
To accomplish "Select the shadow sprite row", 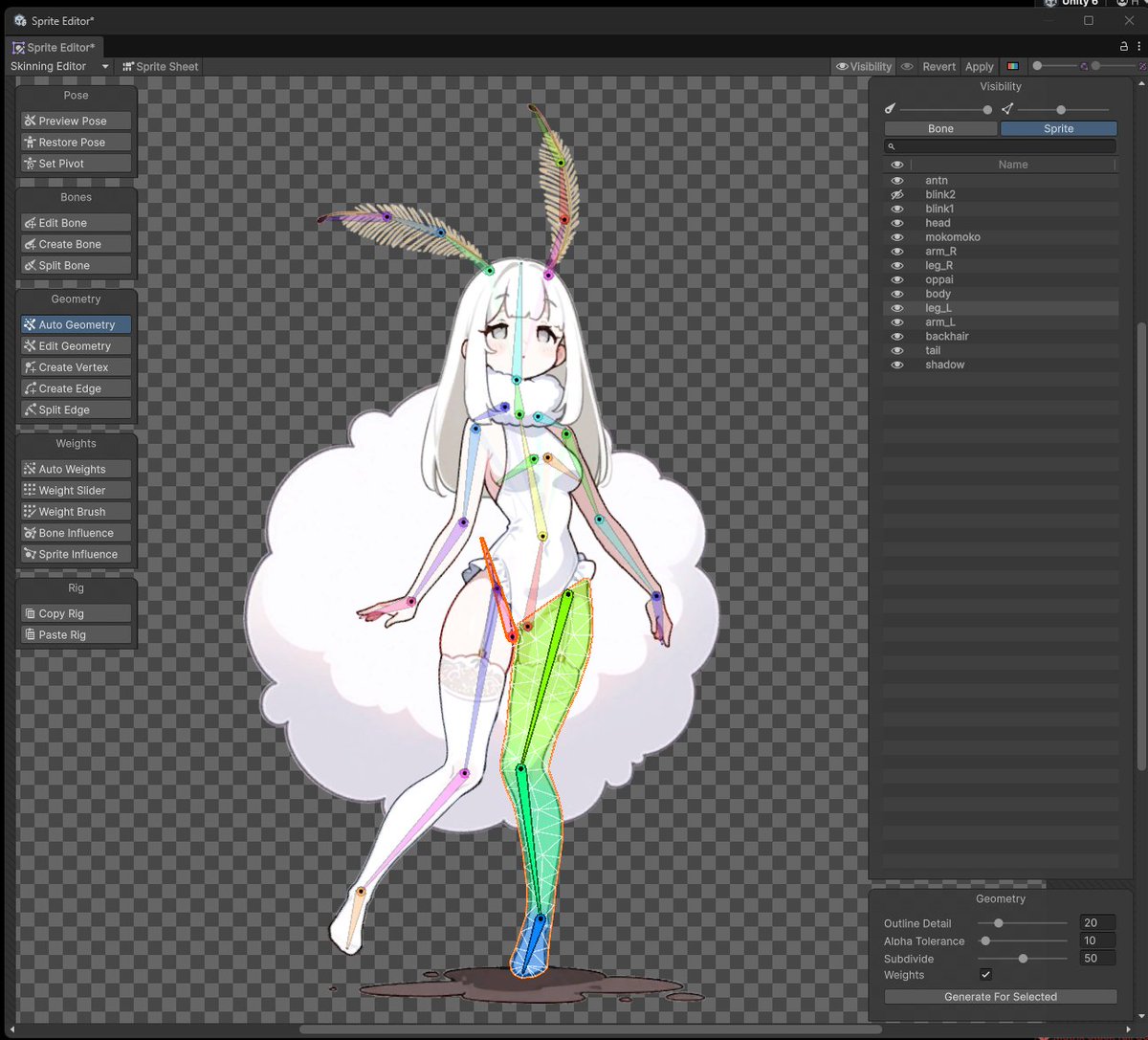I will (1001, 365).
